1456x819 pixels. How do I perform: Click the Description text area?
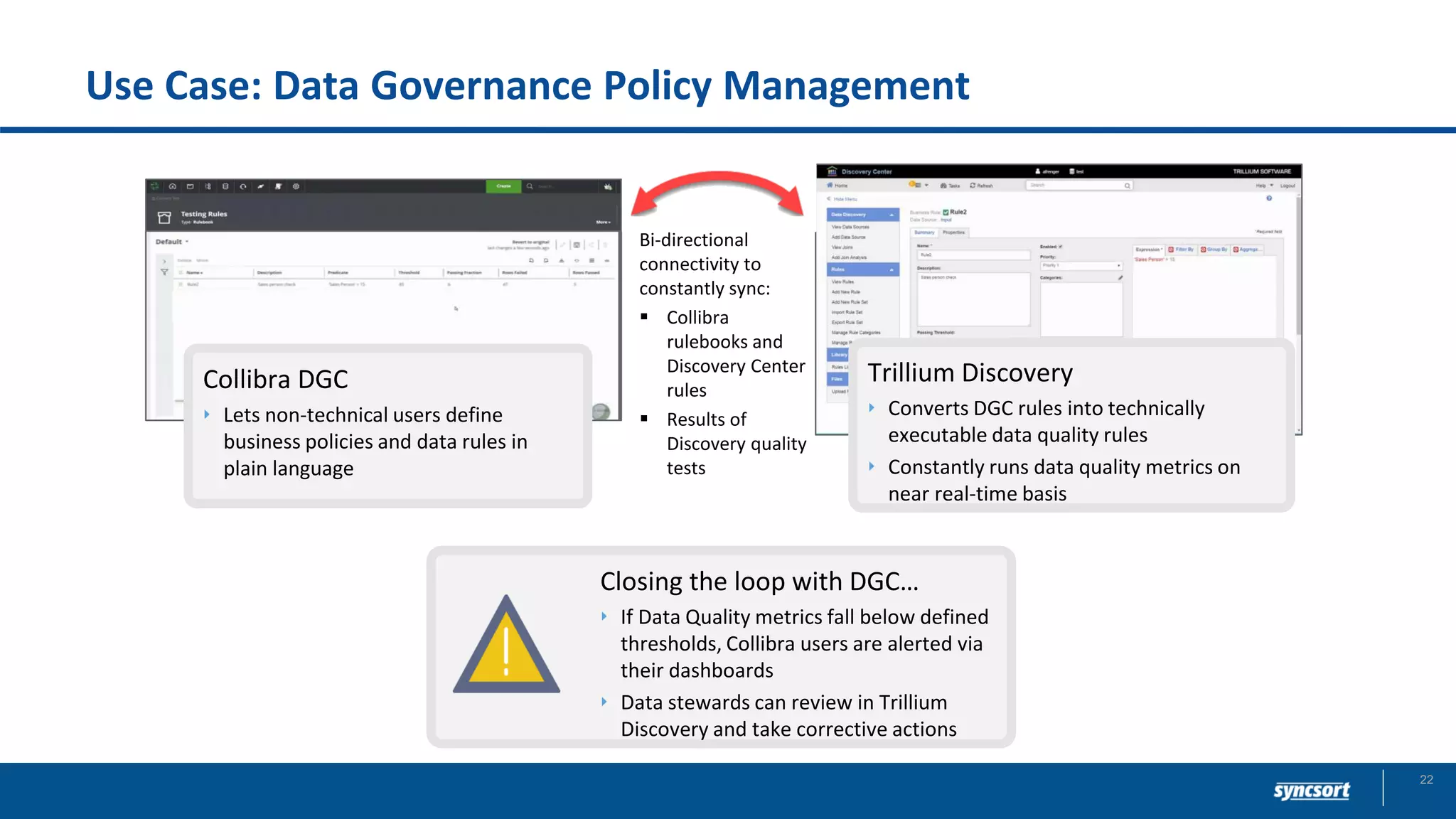point(973,299)
